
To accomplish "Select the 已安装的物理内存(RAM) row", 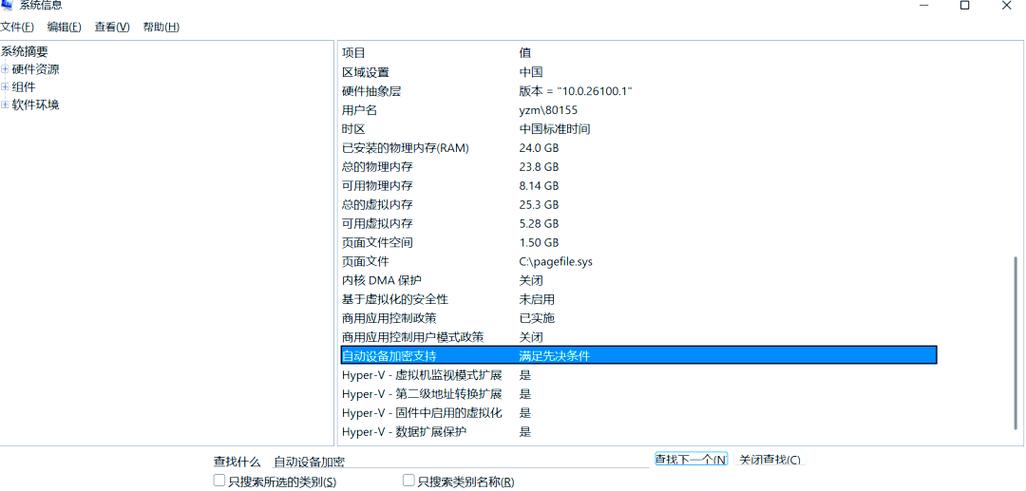I will pos(639,148).
